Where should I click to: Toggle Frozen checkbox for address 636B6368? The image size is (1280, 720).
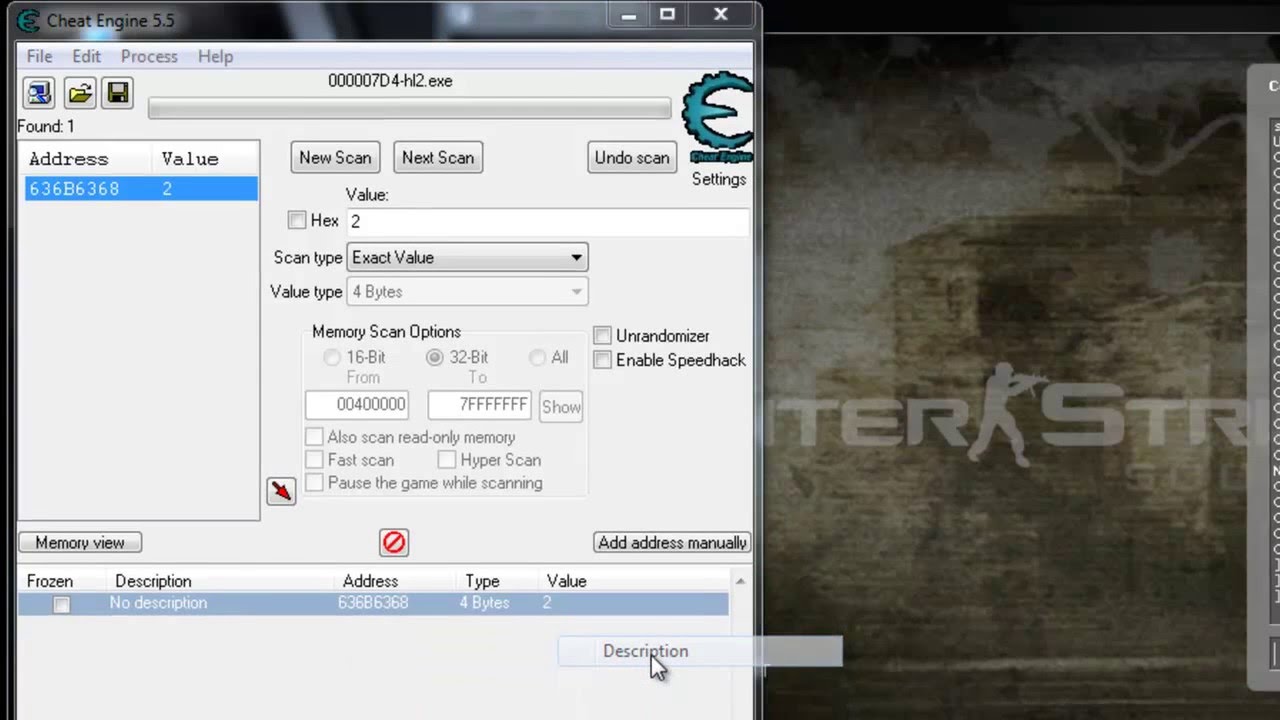click(x=61, y=604)
